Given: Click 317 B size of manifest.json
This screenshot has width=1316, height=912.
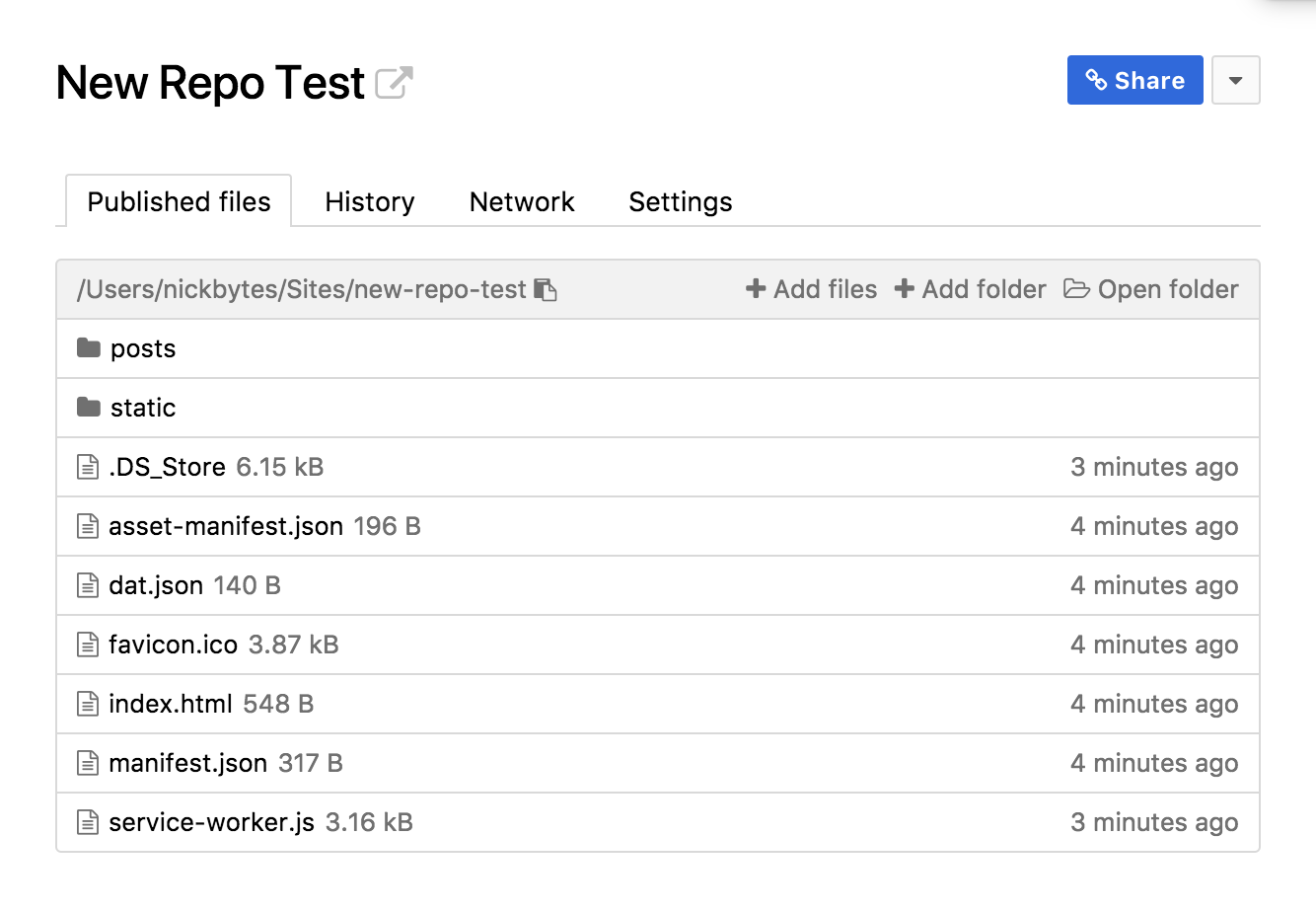Looking at the screenshot, I should [311, 763].
